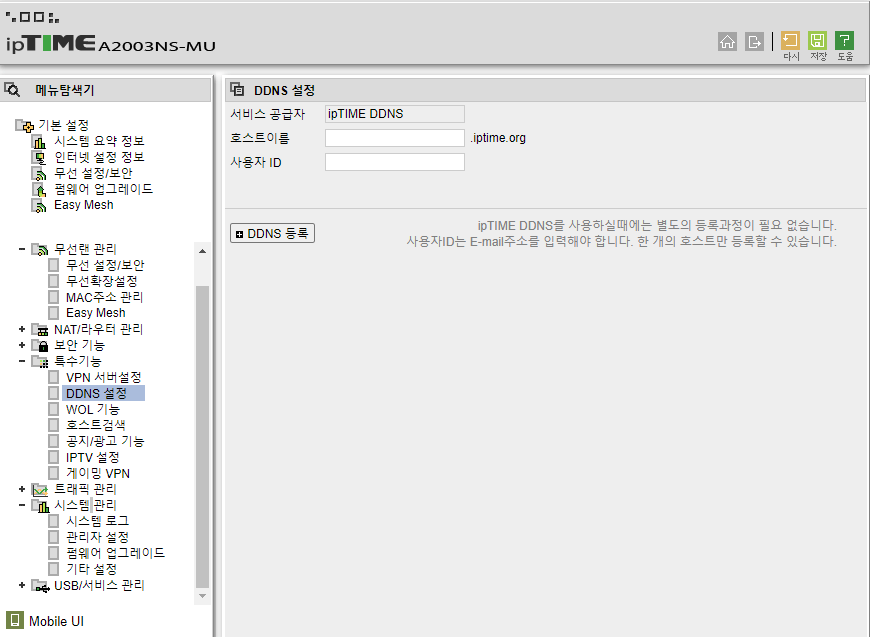Open 관리자 설정 under system management
The height and width of the screenshot is (637, 870).
[97, 537]
